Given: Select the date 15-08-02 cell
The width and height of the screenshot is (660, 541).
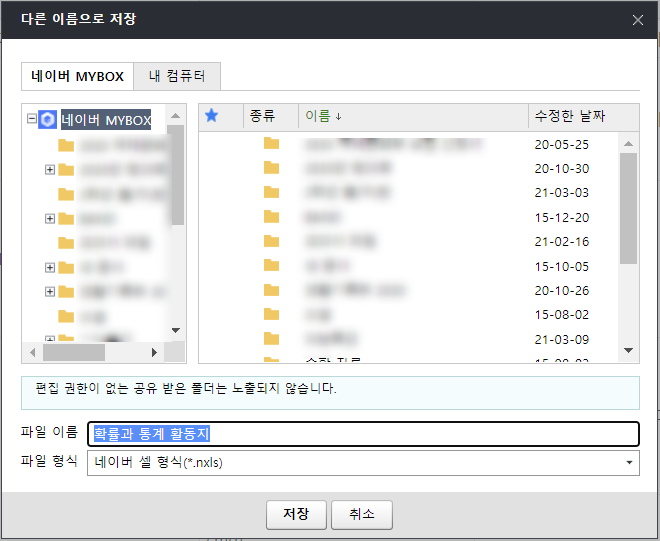Looking at the screenshot, I should [x=562, y=314].
